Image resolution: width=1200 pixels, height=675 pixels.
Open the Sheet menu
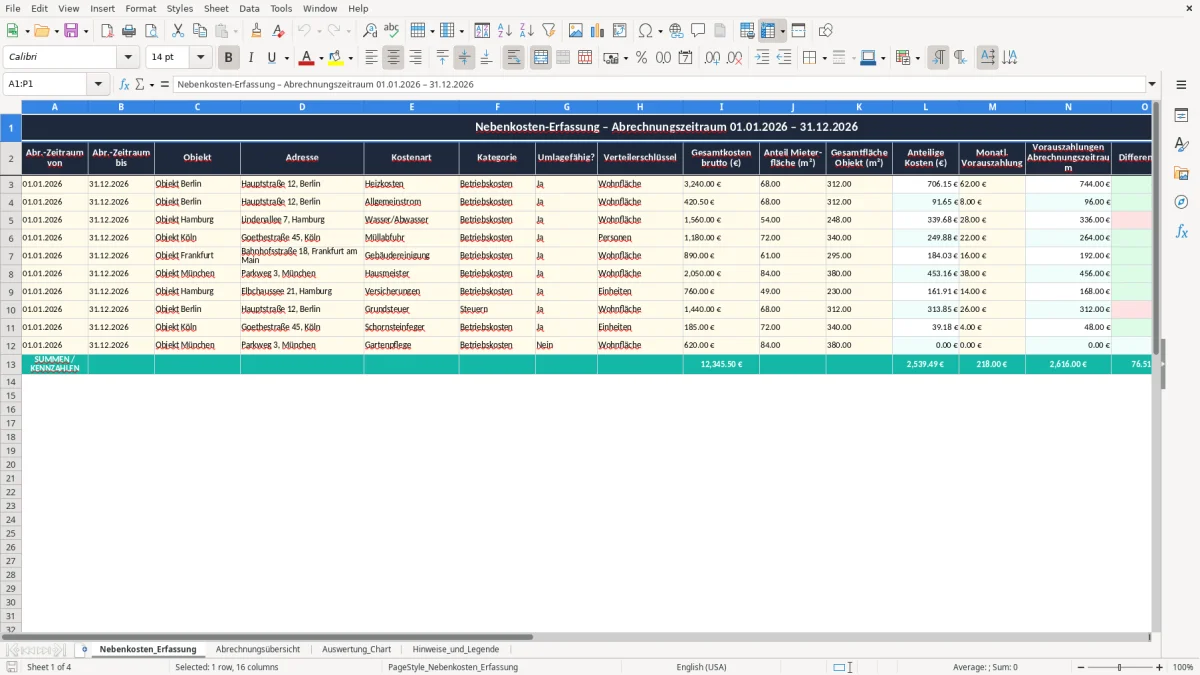(x=216, y=8)
